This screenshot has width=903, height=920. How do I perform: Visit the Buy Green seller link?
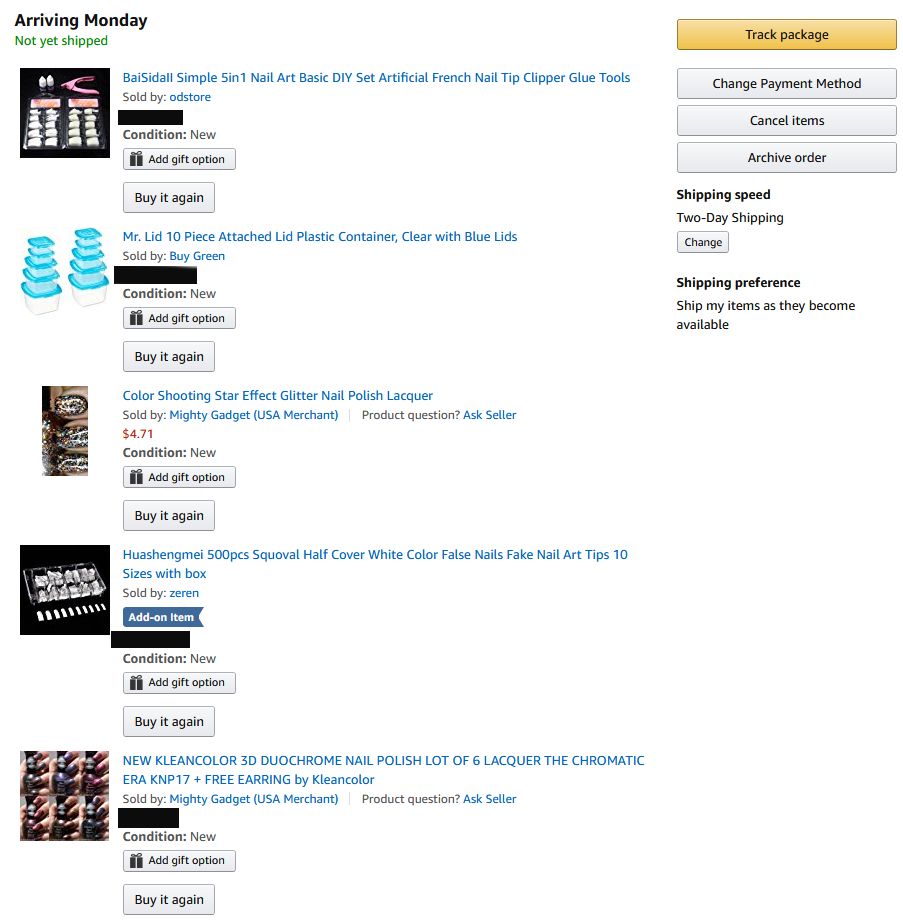tap(197, 256)
